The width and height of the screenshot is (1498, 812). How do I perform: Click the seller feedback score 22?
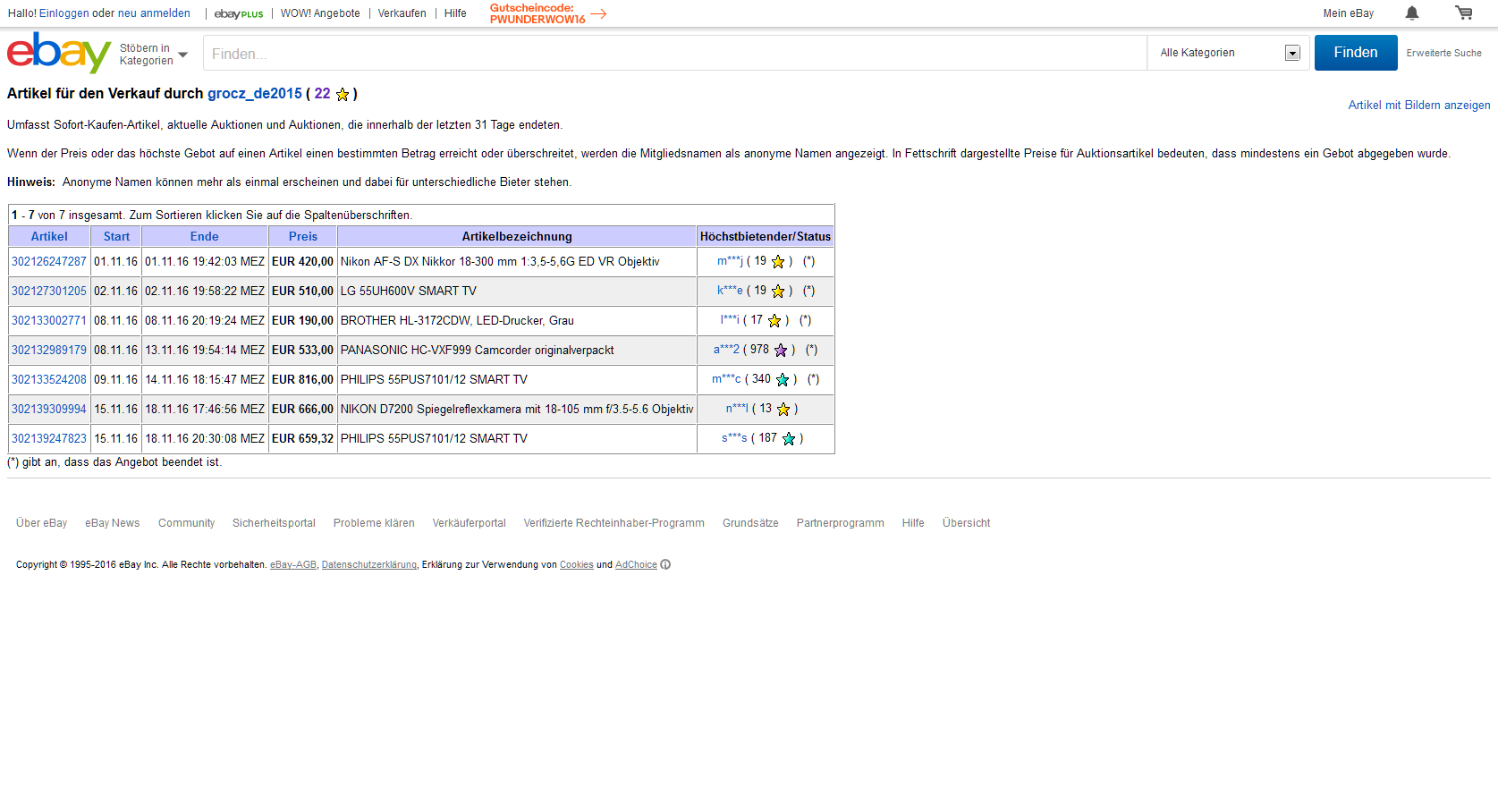click(322, 94)
